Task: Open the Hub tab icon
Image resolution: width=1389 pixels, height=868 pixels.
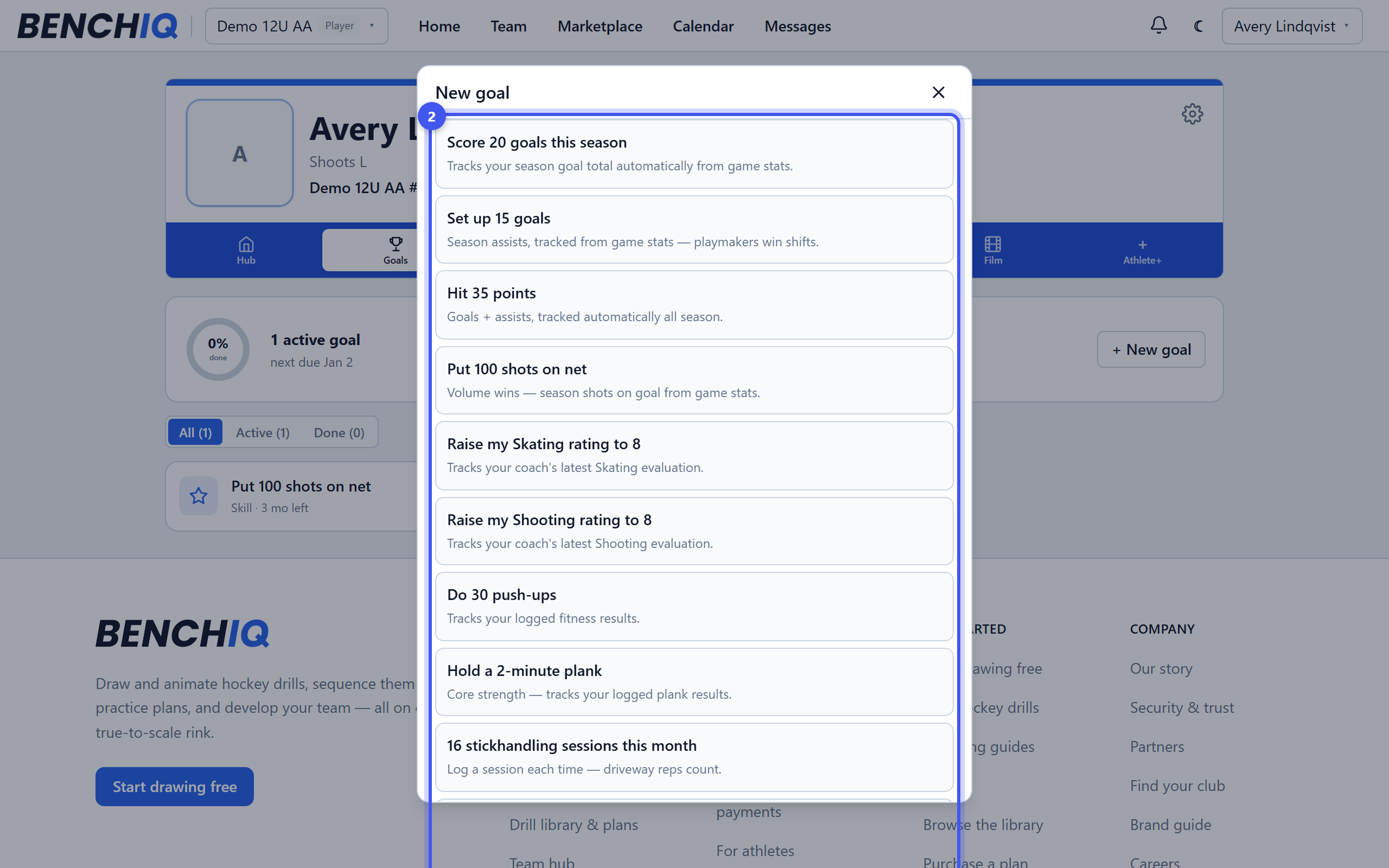Action: point(246,250)
